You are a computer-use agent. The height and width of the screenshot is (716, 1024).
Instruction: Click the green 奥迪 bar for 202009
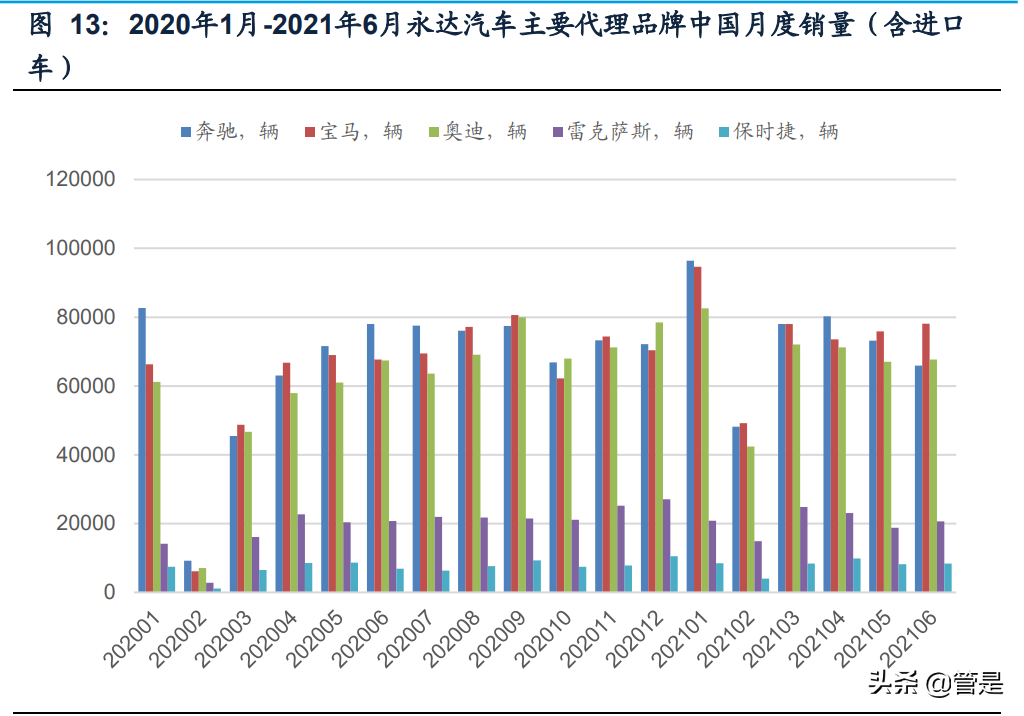[x=522, y=455]
